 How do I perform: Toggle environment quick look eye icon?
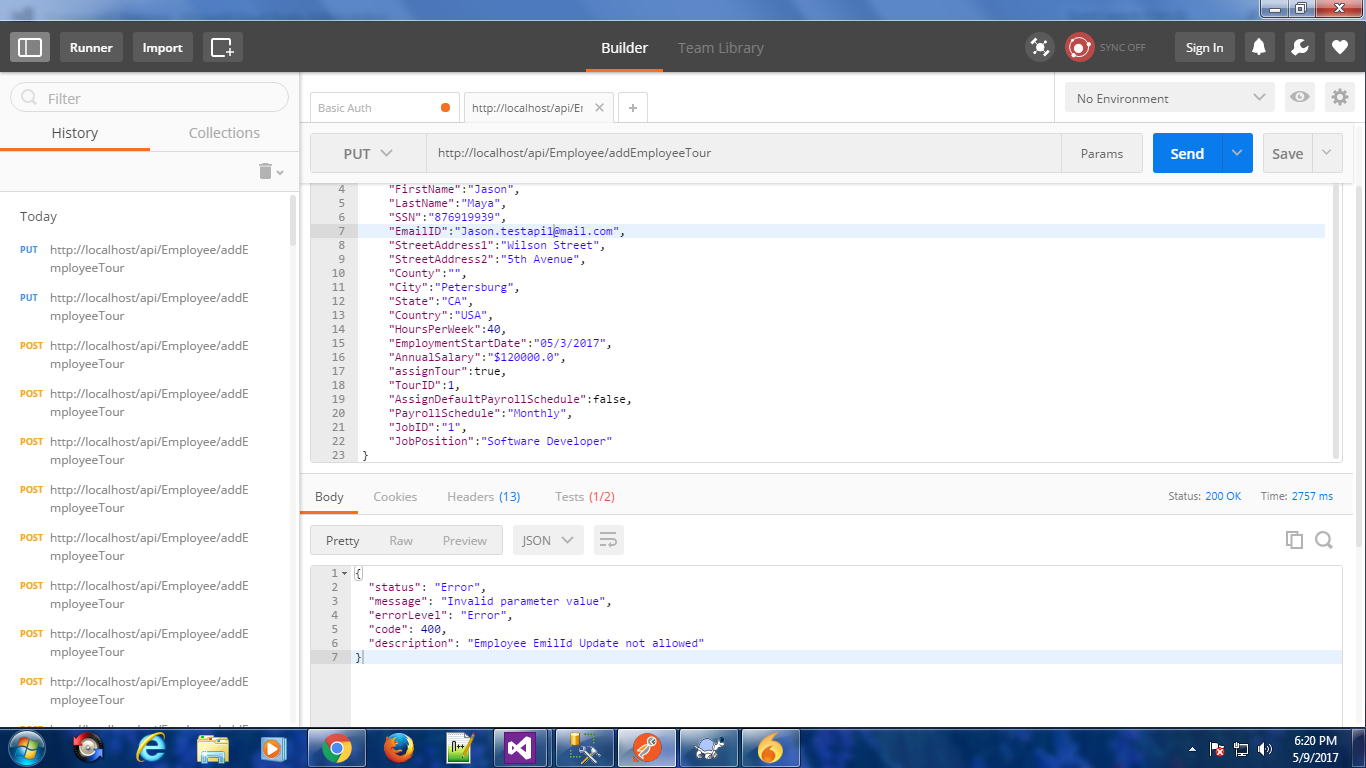1299,97
